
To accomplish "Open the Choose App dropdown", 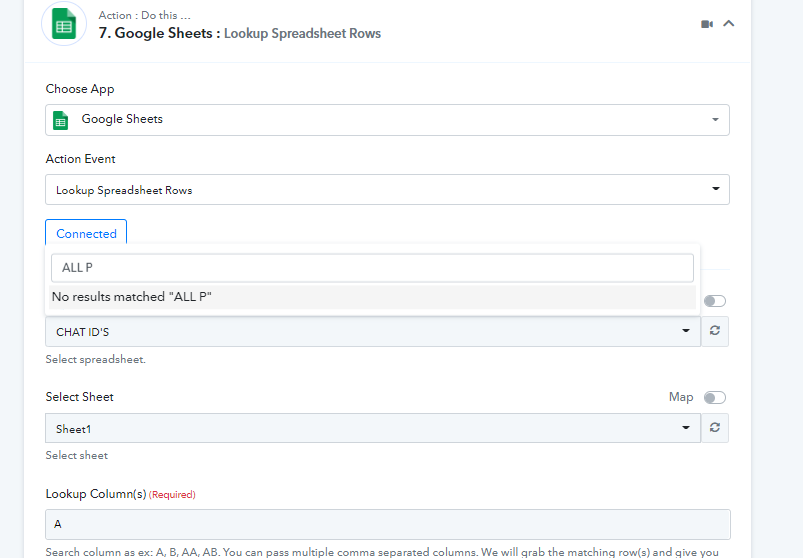I will tap(387, 120).
